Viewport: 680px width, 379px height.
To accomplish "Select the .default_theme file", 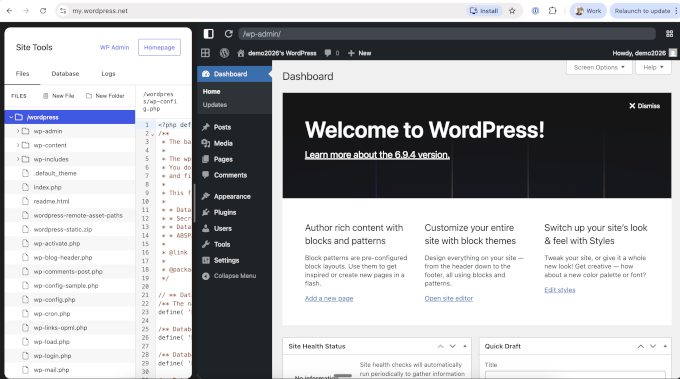I will coord(70,173).
